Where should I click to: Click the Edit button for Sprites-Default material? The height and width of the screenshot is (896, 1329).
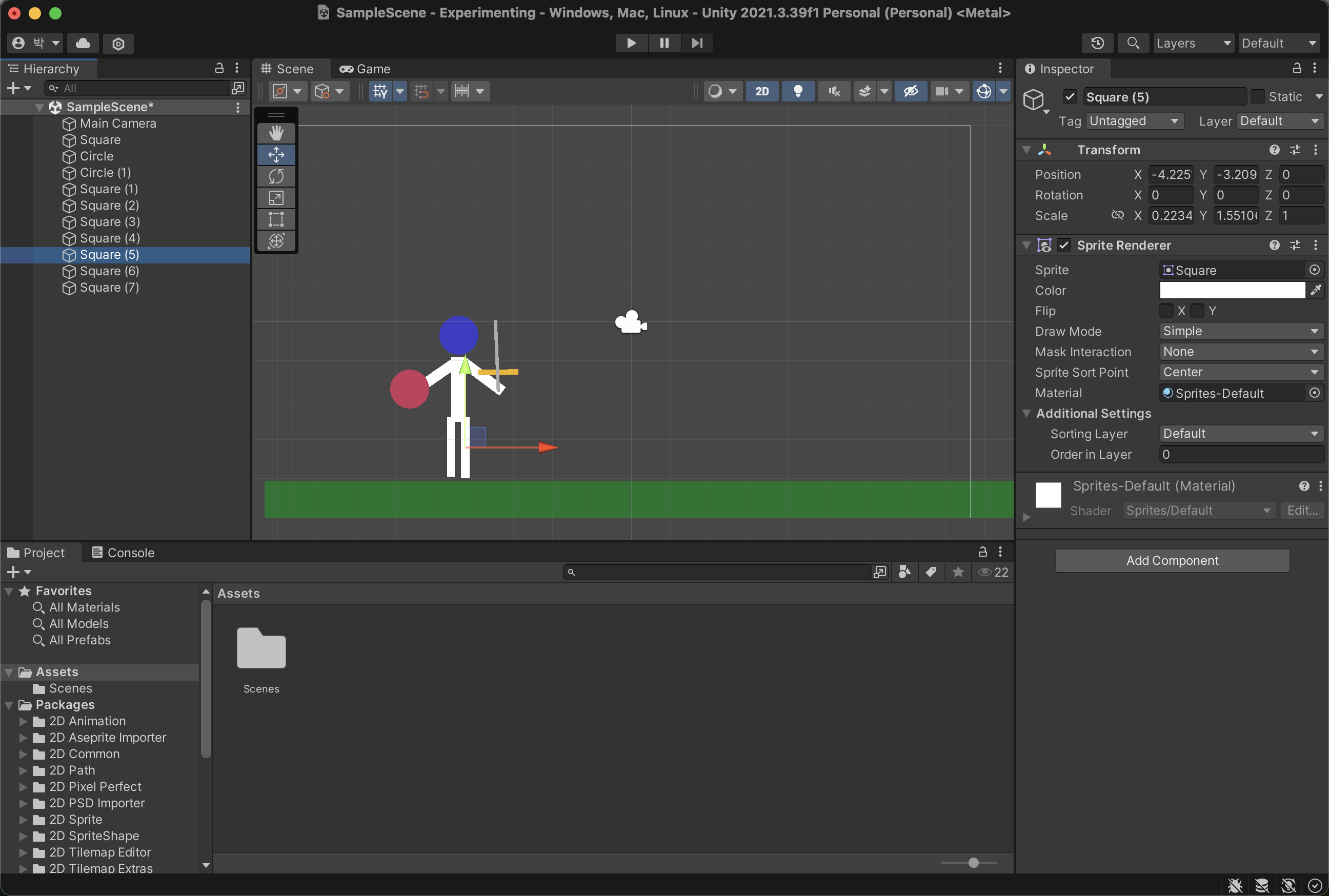(1302, 511)
